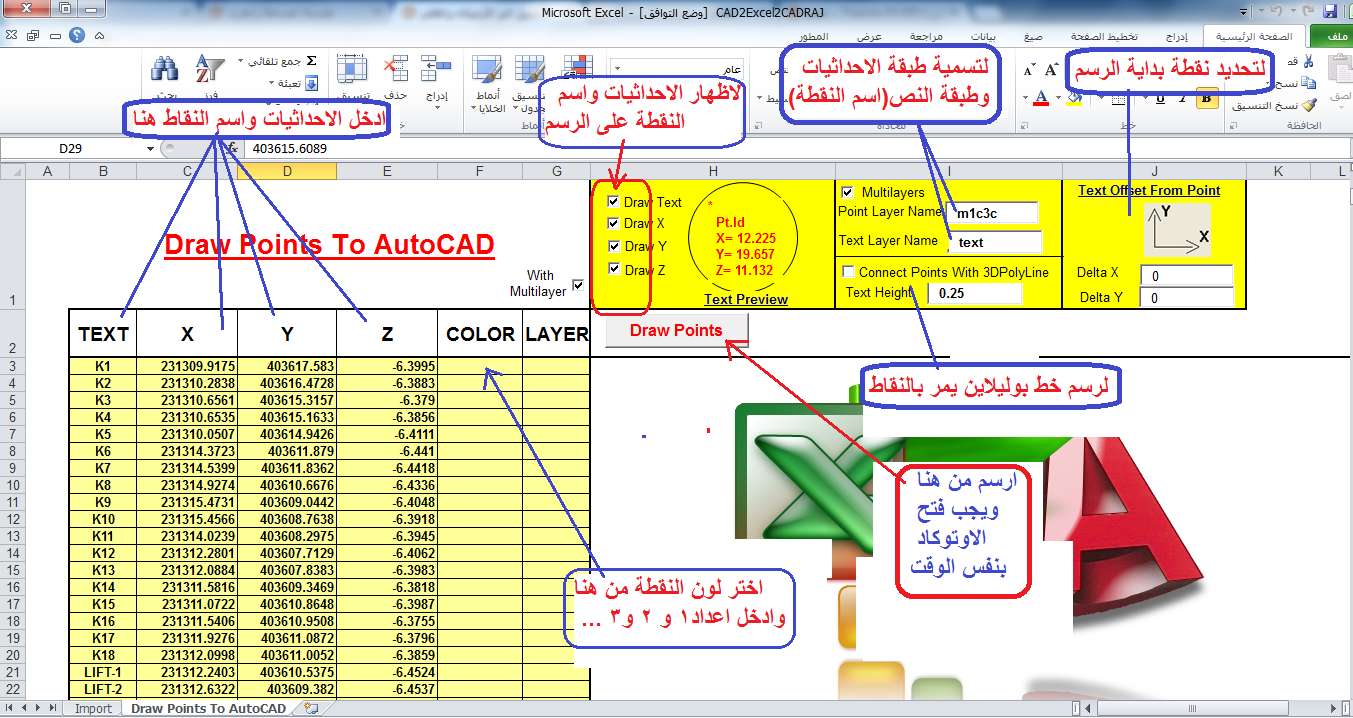Click the Undo arrow in quick access
Image resolution: width=1353 pixels, height=718 pixels.
[1279, 12]
